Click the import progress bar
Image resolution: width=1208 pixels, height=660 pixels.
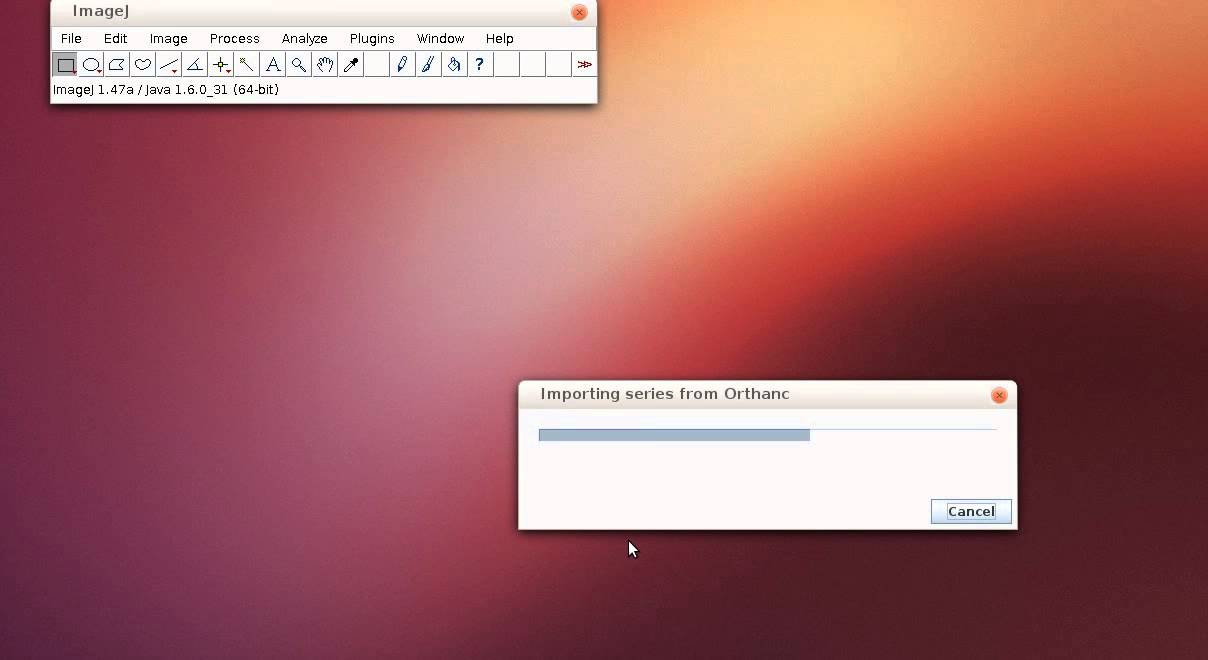click(768, 435)
